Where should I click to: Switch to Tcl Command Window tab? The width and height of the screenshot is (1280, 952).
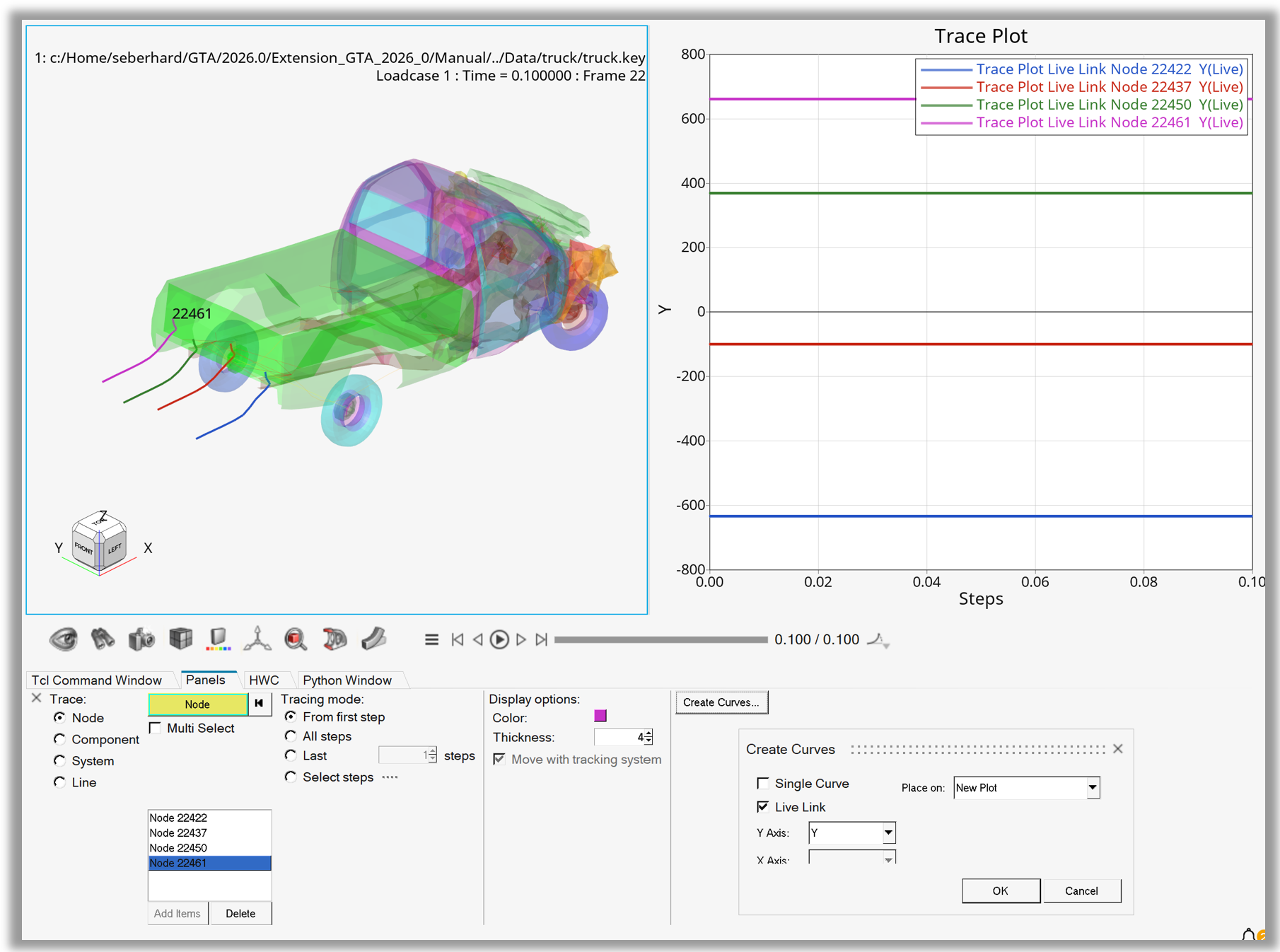(96, 680)
